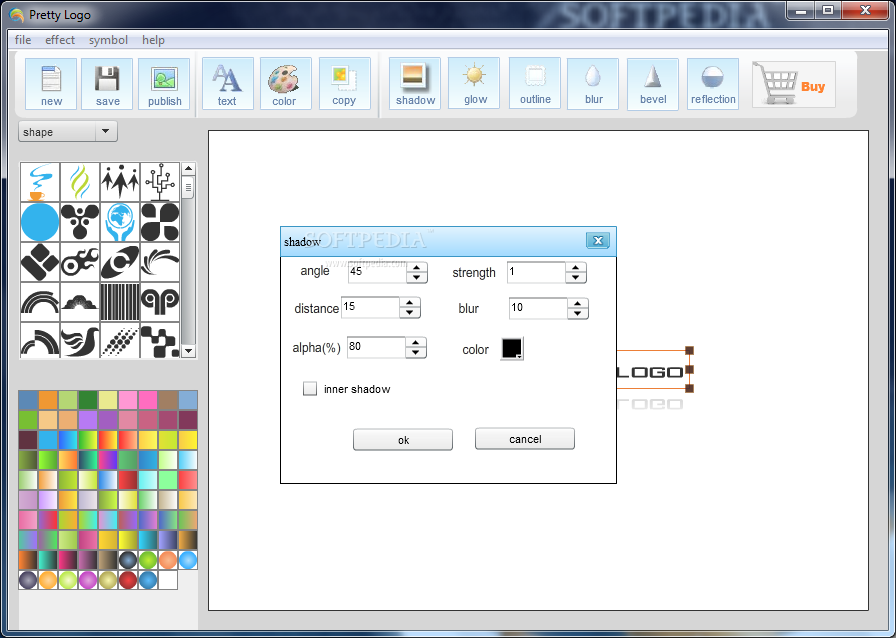Select the text tool icon

point(227,83)
